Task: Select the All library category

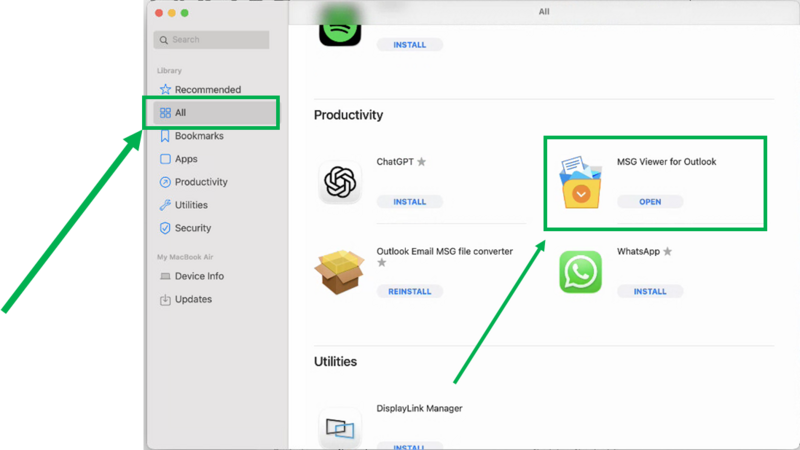Action: coord(180,113)
